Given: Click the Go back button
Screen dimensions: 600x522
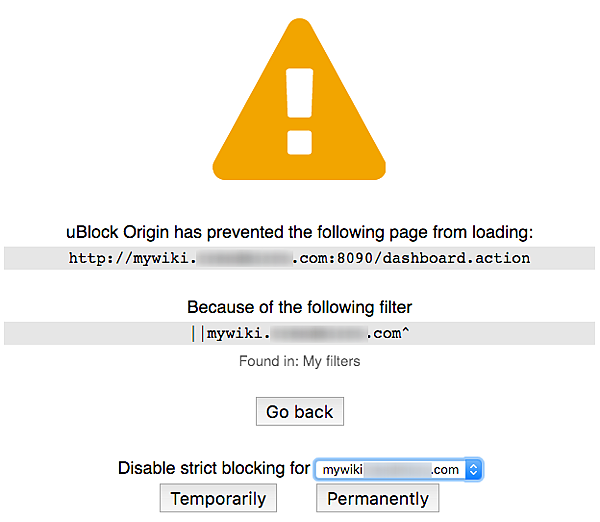Looking at the screenshot, I should 300,412.
